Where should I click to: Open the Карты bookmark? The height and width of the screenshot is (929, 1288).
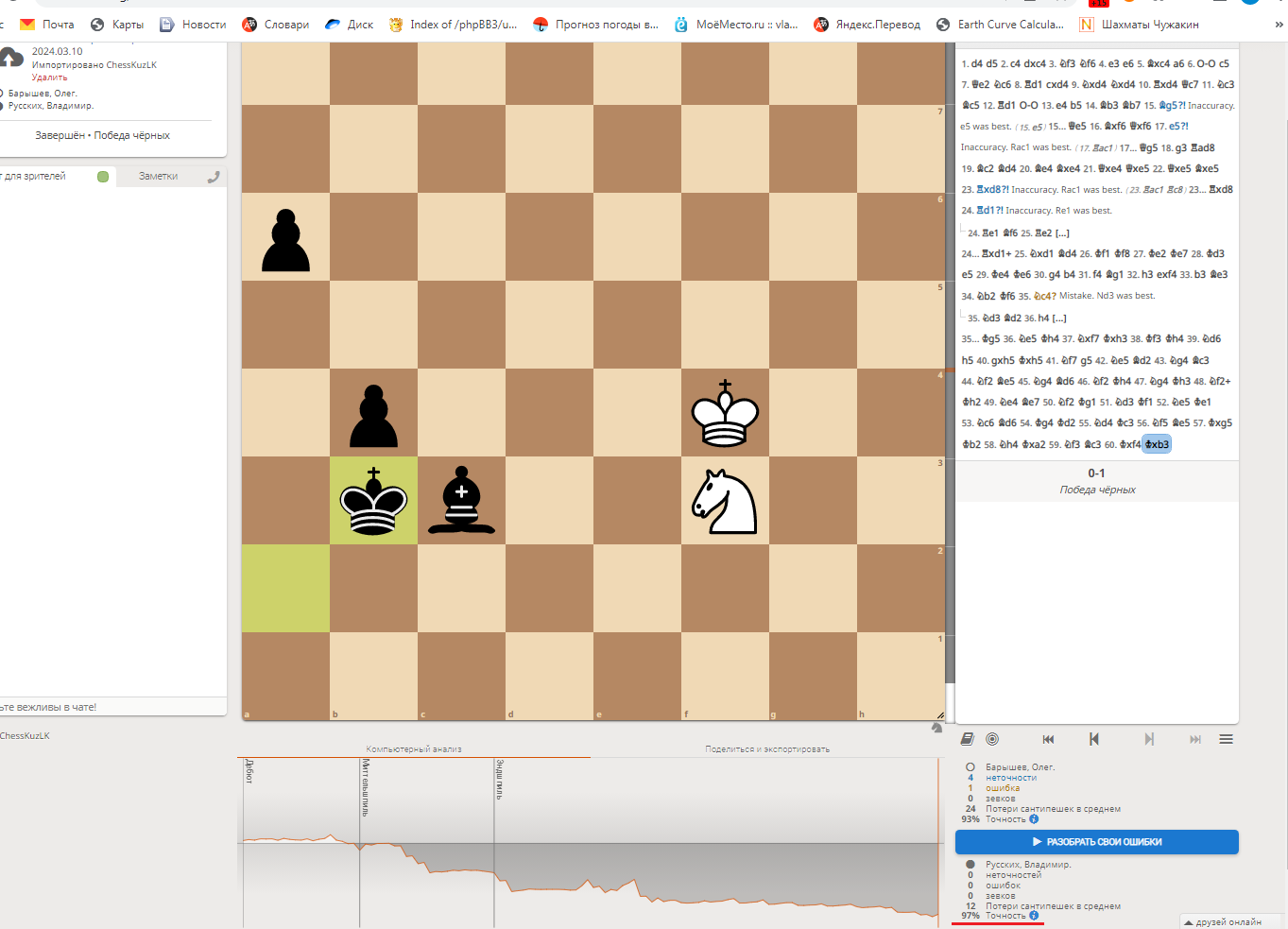(x=117, y=25)
